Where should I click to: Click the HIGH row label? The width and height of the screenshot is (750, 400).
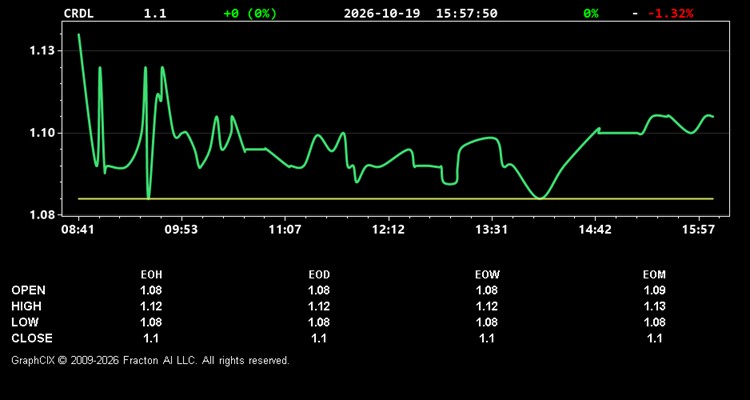[x=27, y=306]
